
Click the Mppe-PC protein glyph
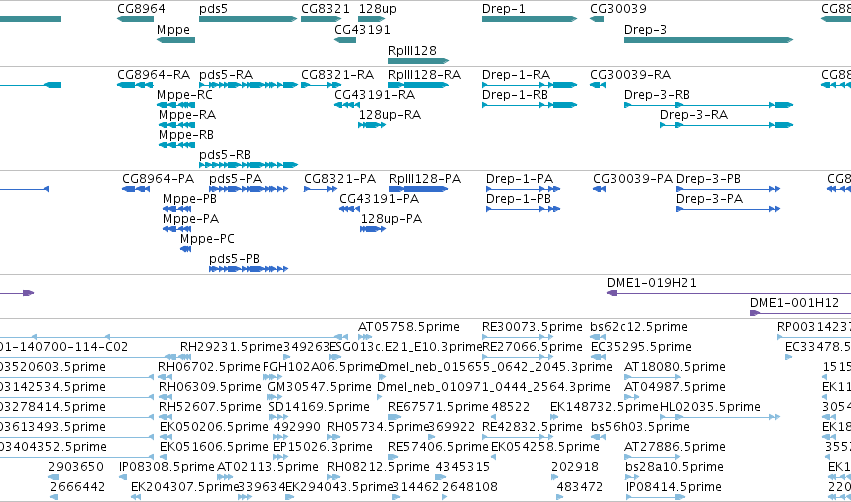point(186,249)
